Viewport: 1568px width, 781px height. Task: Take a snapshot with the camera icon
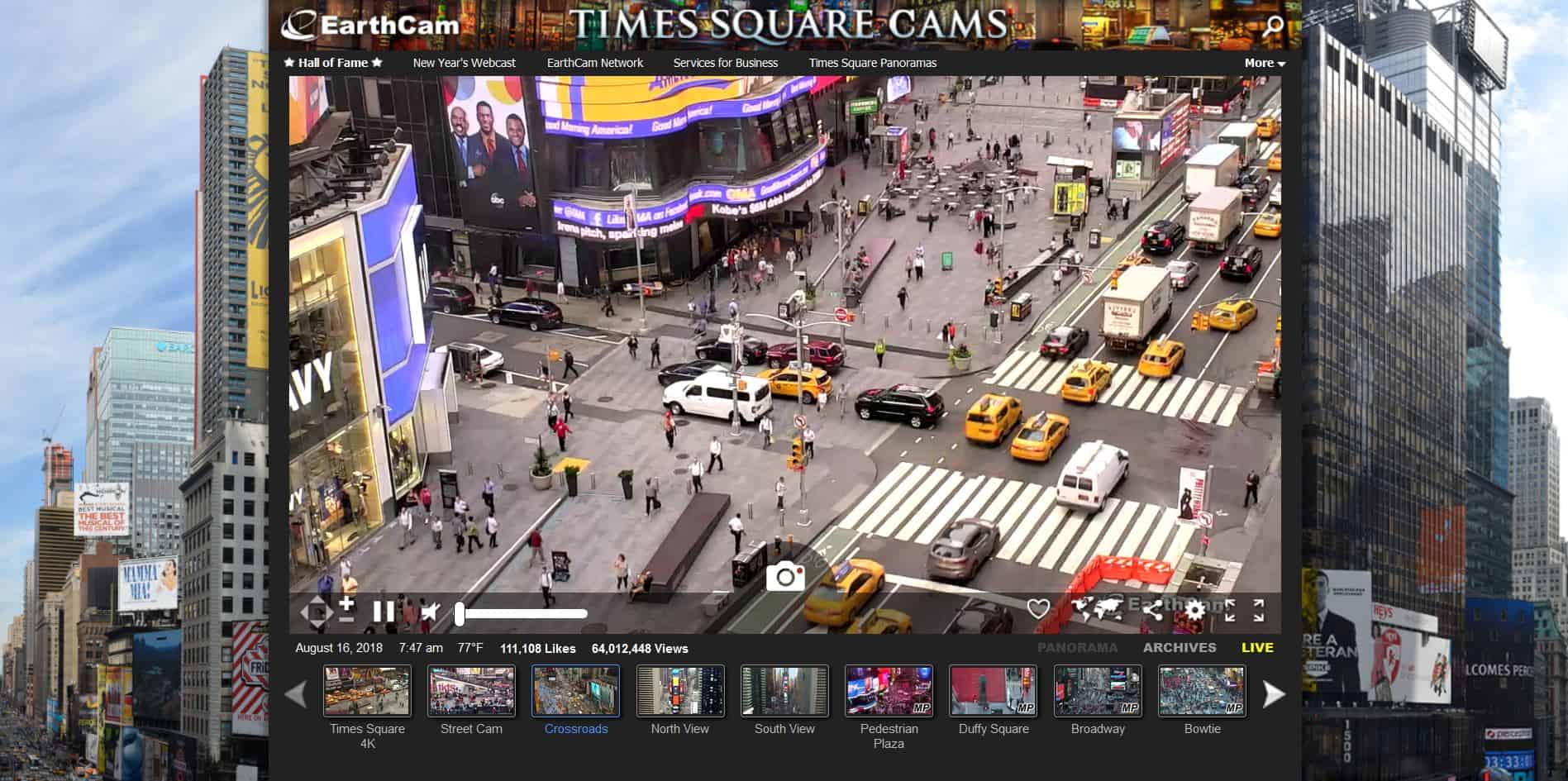click(x=784, y=576)
